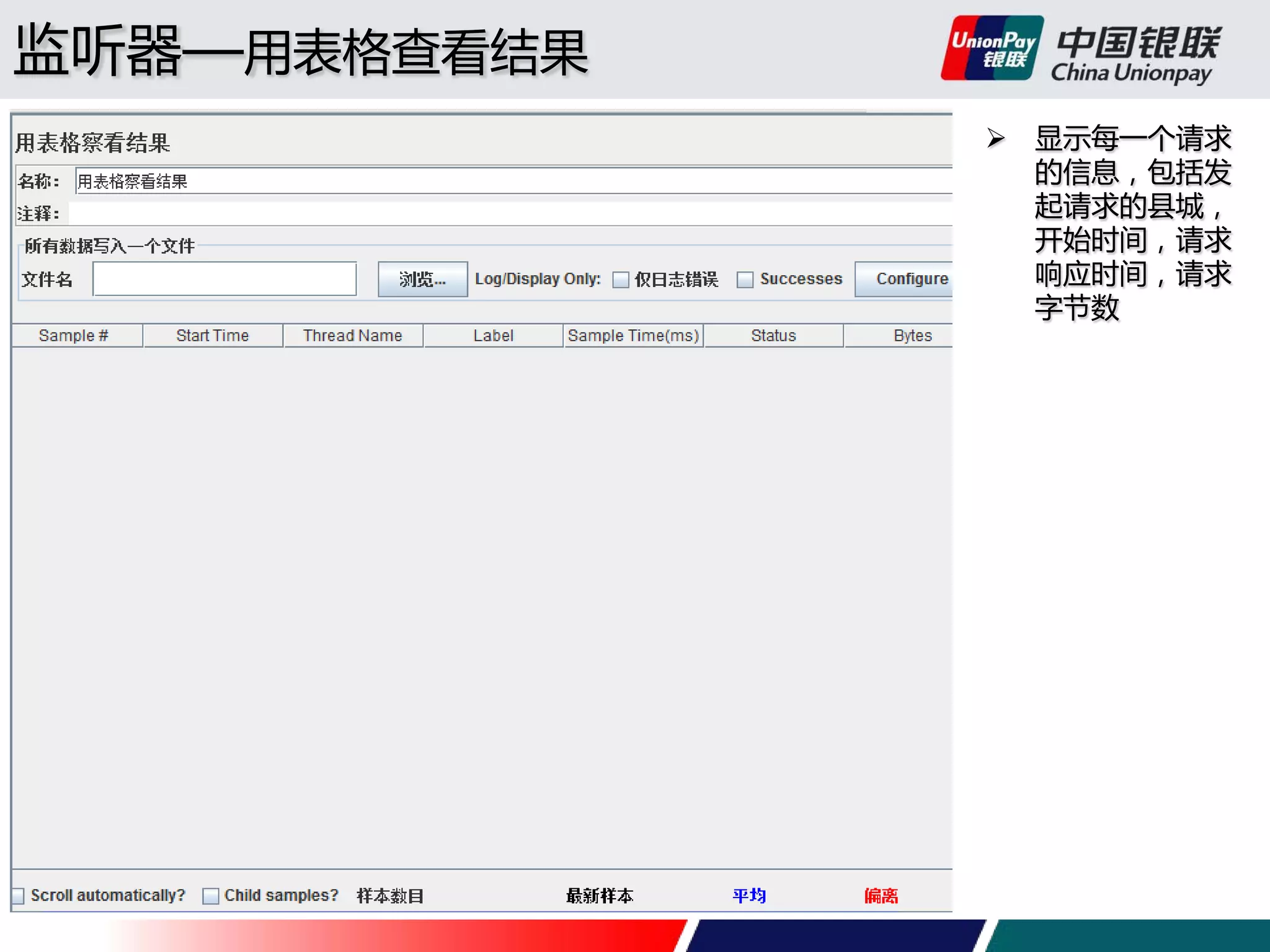Screen dimensions: 1270x952
Task: Click the Sample Time(ms) column header
Action: click(634, 335)
